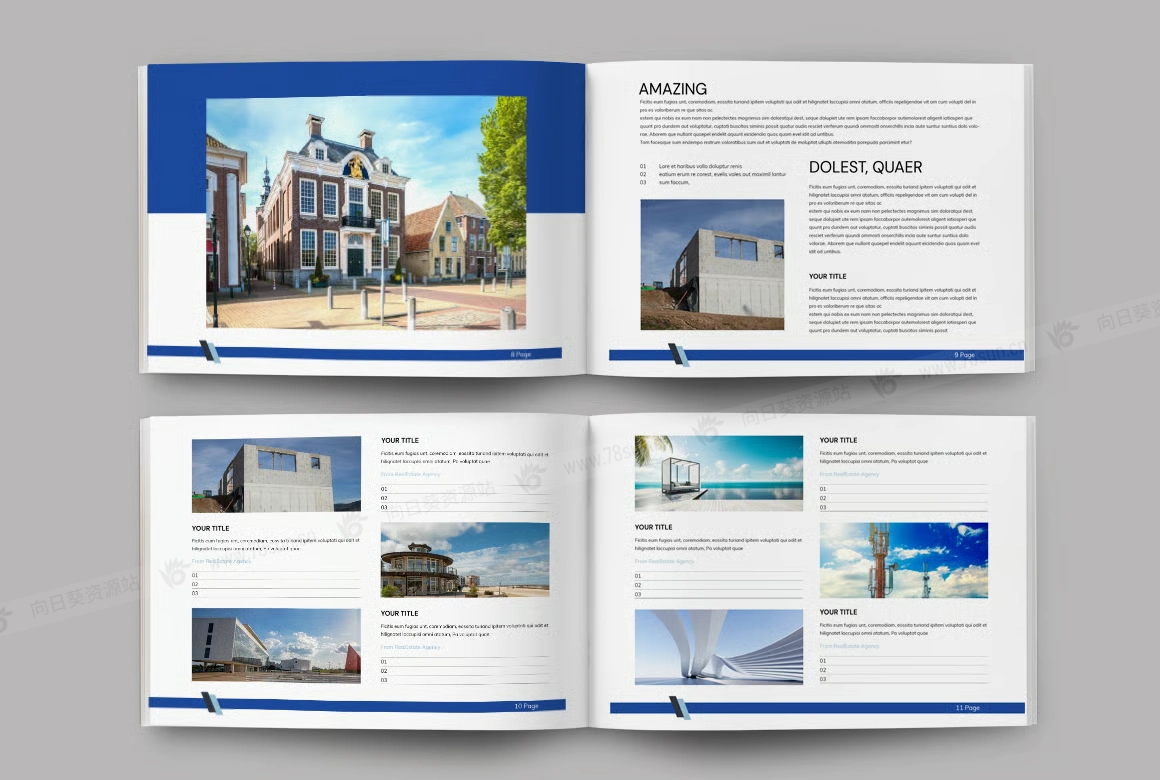
Task: Select the historic brick building photo on page 8
Action: click(x=366, y=212)
